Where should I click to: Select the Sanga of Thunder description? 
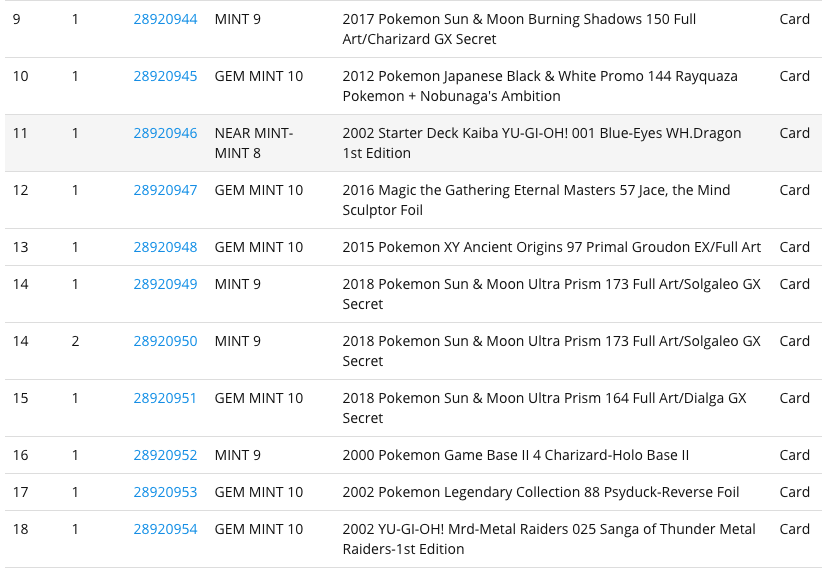(549, 539)
